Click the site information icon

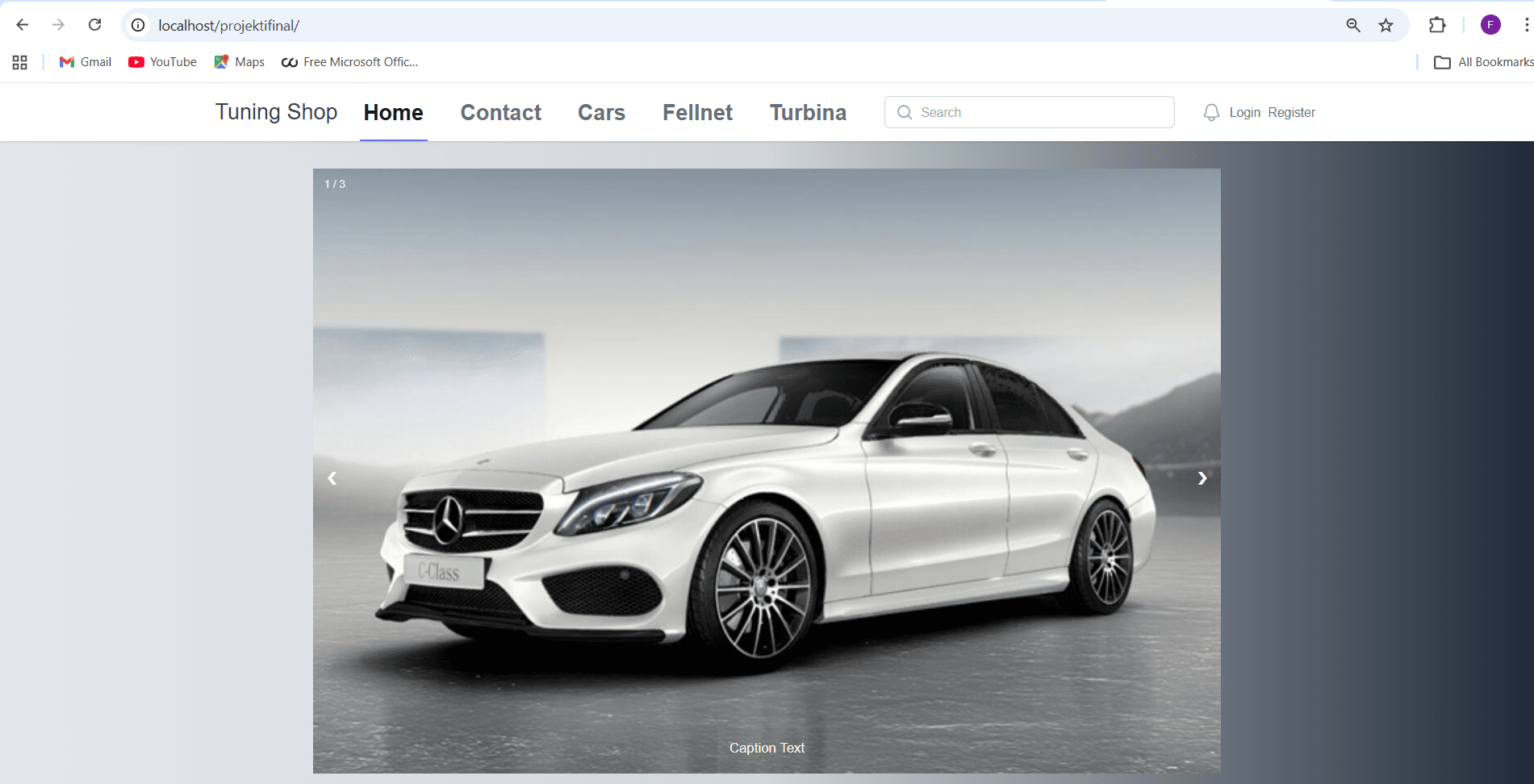tap(137, 25)
